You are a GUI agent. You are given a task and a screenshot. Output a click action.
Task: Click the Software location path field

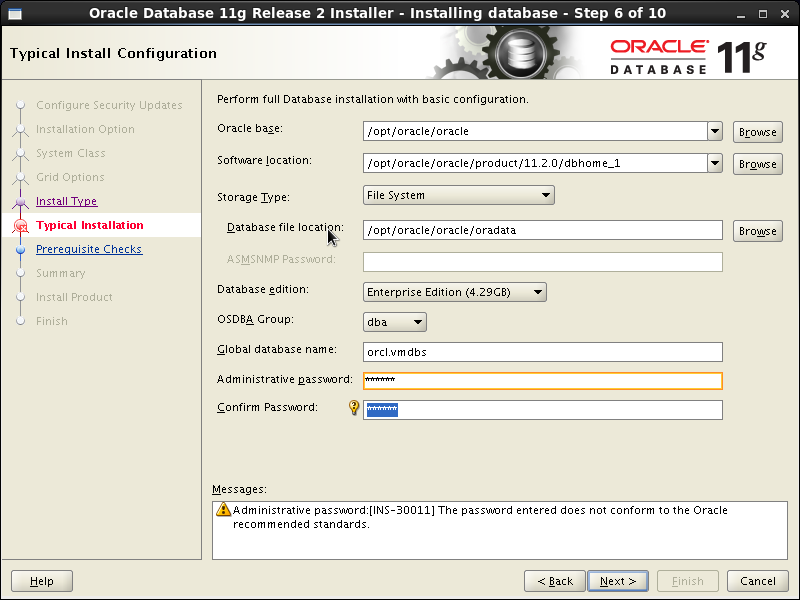click(x=535, y=163)
